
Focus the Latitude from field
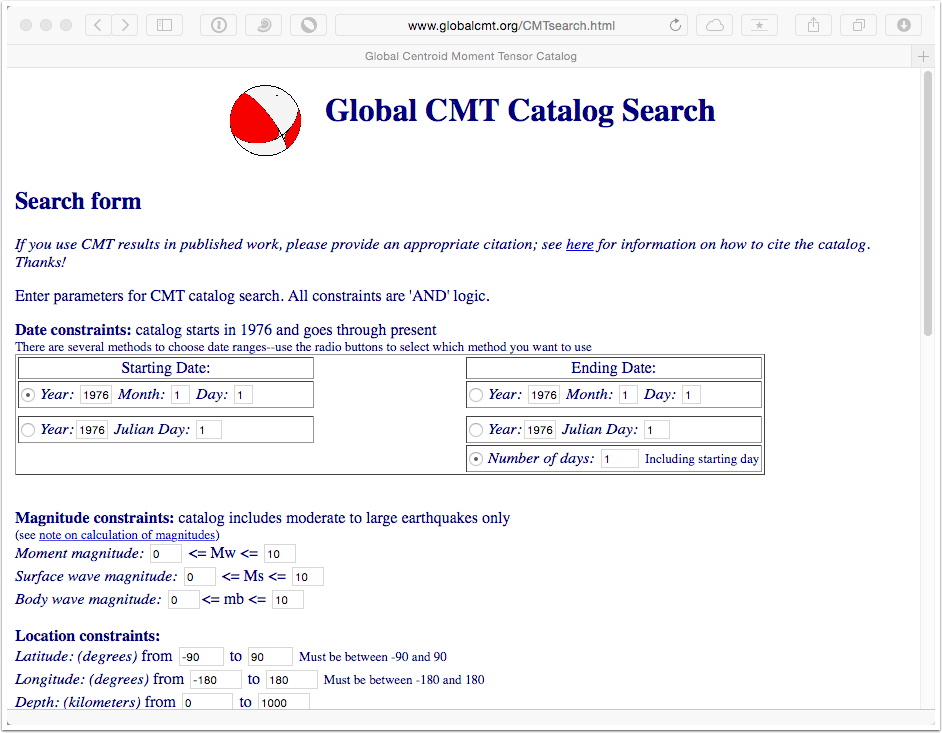tap(201, 657)
